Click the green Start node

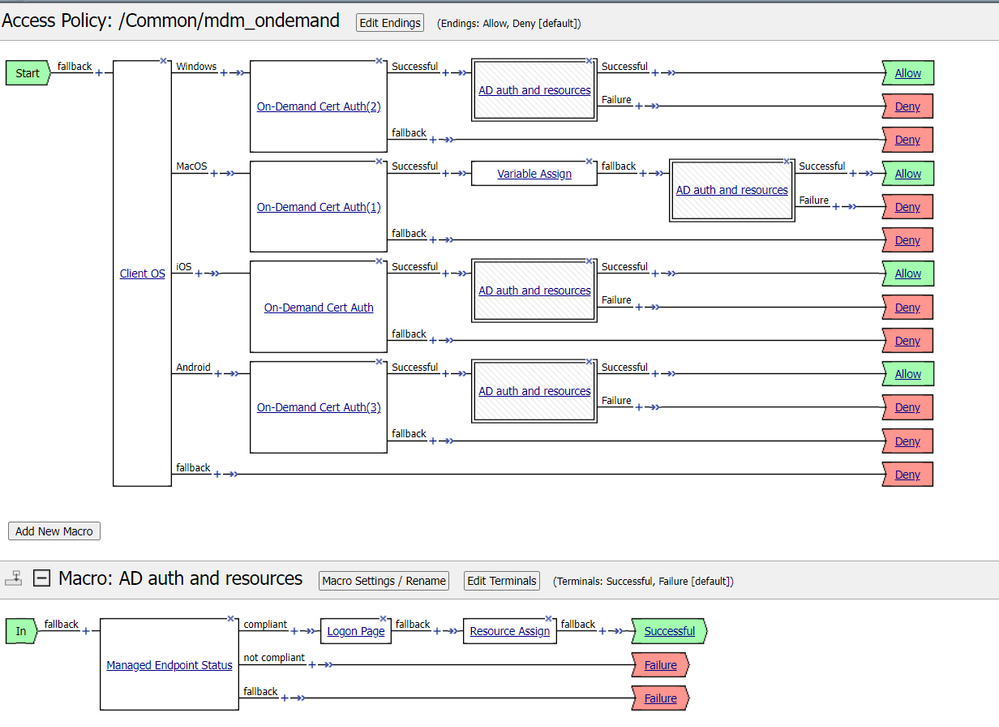pos(27,73)
